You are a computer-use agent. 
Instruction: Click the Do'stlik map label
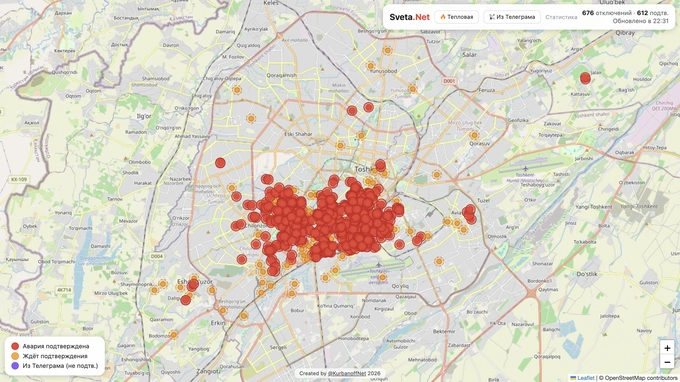pyautogui.click(x=587, y=274)
